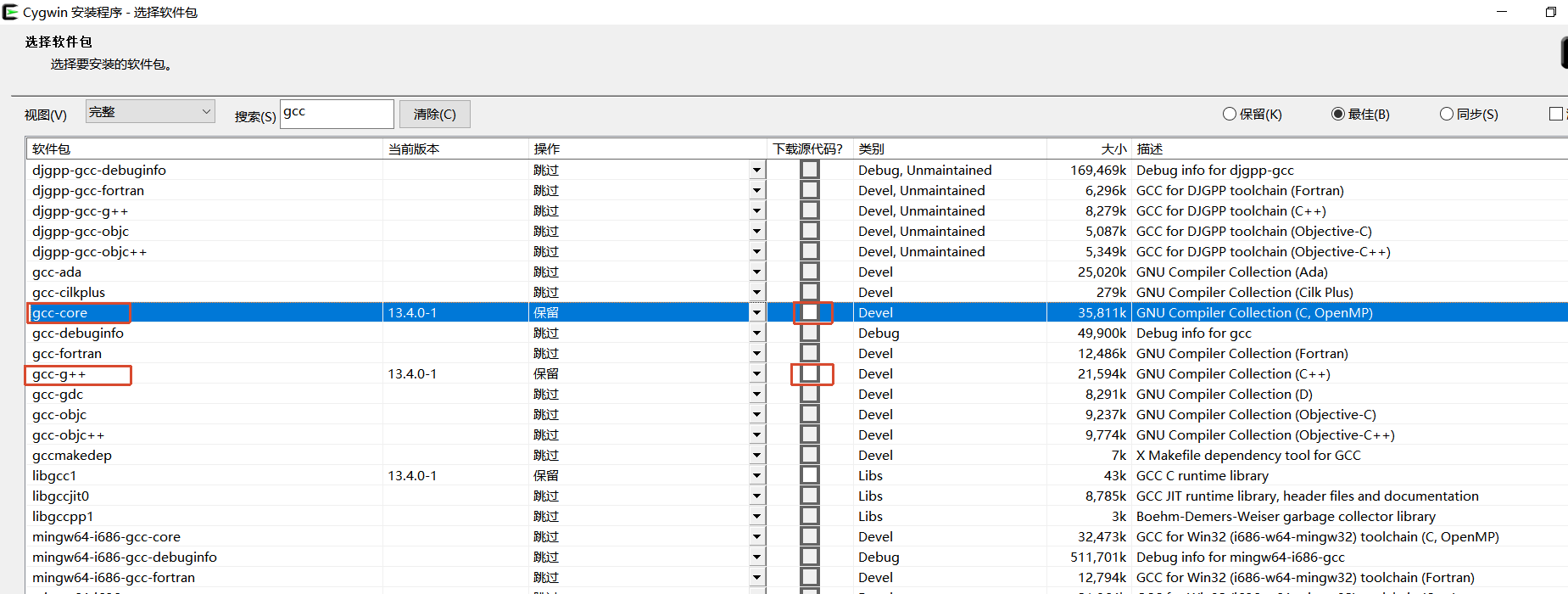The height and width of the screenshot is (594, 1568).
Task: Click Debug category of gcc-debuginfo
Action: (x=879, y=333)
